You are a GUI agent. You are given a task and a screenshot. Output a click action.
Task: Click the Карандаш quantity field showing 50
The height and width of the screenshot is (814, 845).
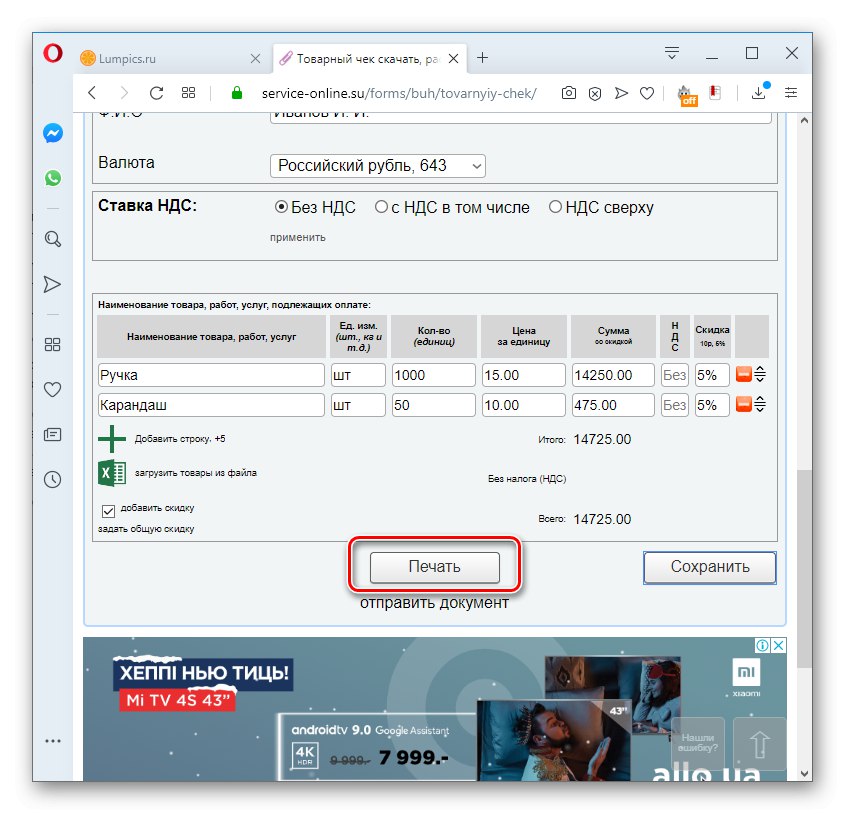pyautogui.click(x=434, y=405)
